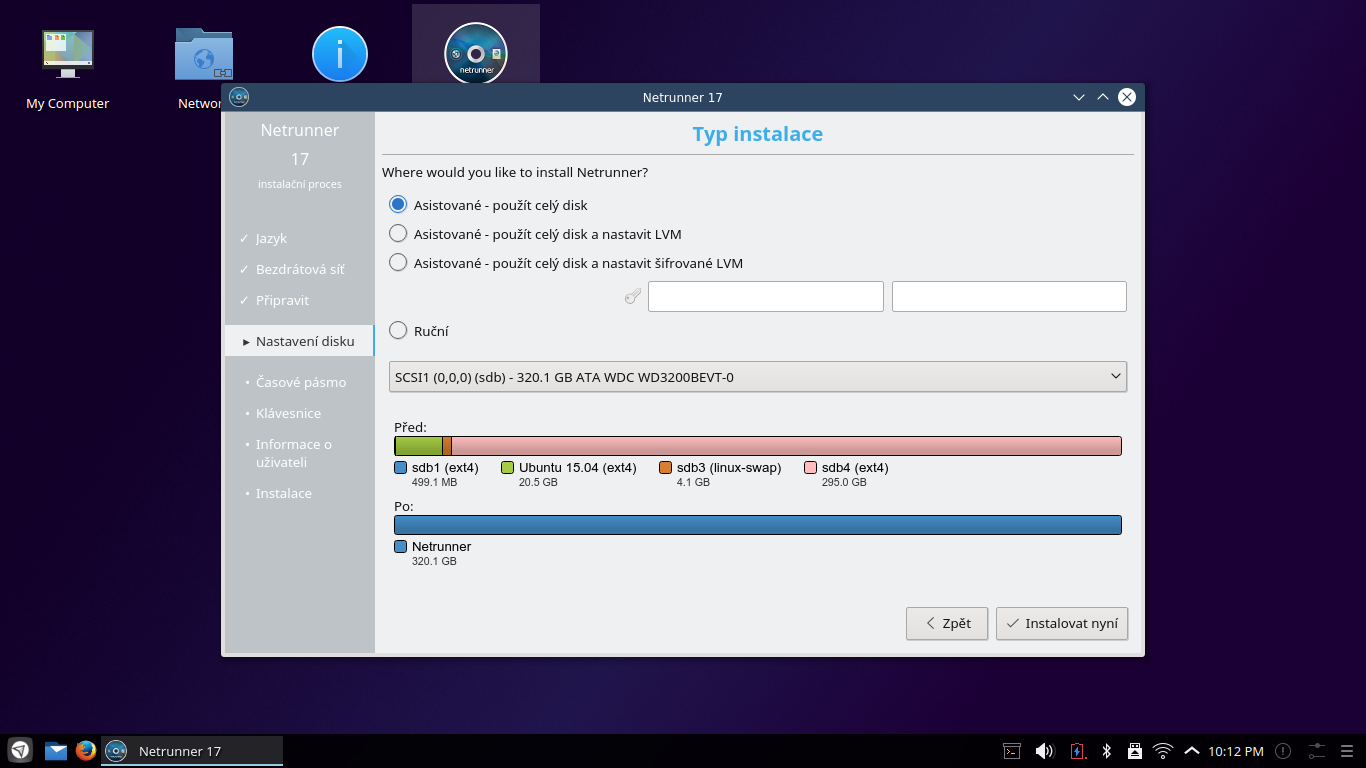Check the battery status tray icon

point(1077,751)
